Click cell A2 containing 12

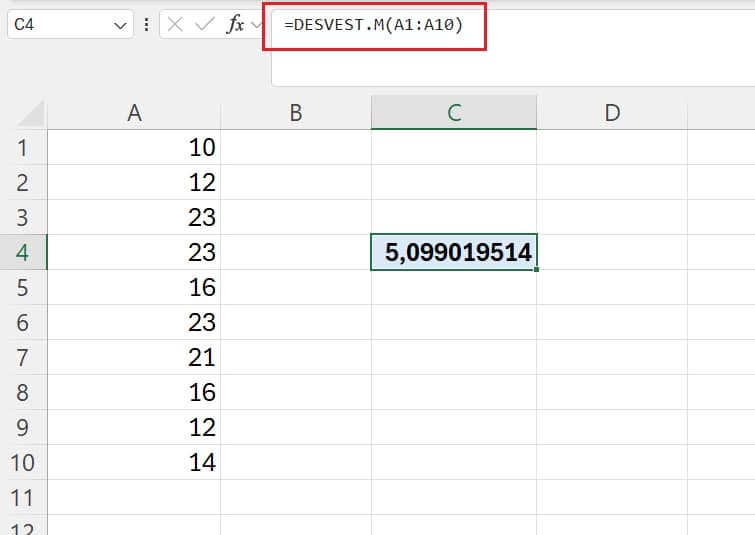click(134, 183)
